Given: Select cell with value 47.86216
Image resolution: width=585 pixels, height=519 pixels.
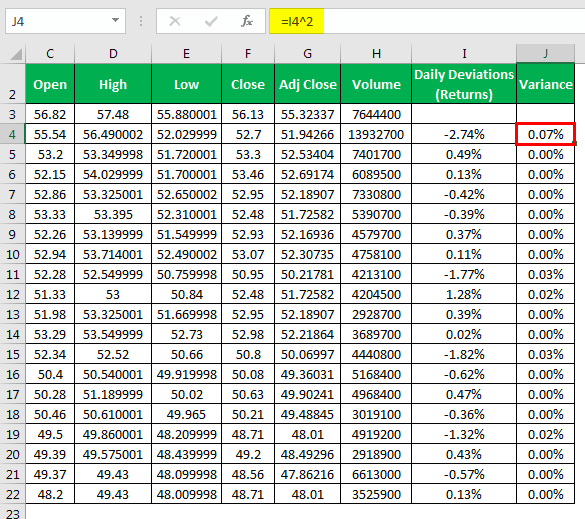Looking at the screenshot, I should [307, 474].
